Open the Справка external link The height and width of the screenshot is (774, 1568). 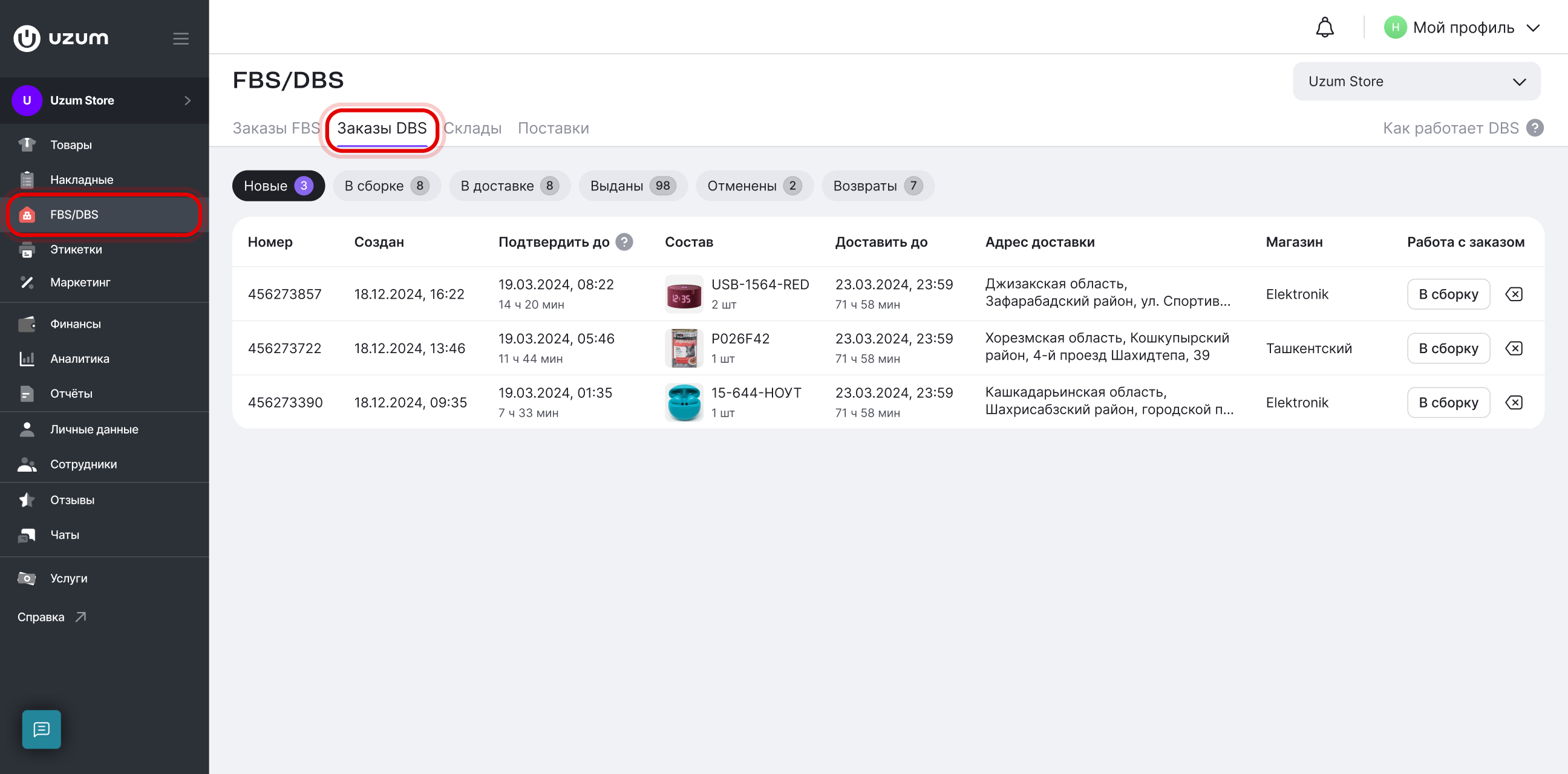click(x=52, y=617)
